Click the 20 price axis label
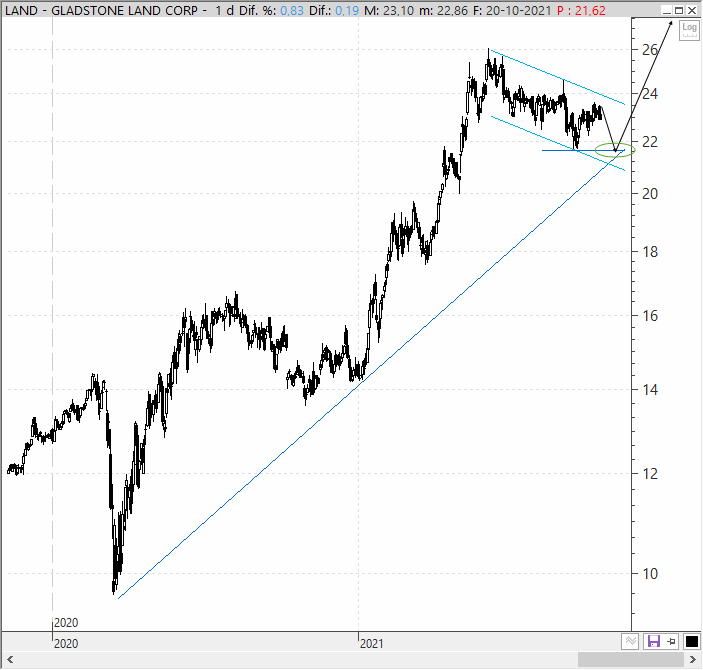The width and height of the screenshot is (703, 670). click(650, 193)
